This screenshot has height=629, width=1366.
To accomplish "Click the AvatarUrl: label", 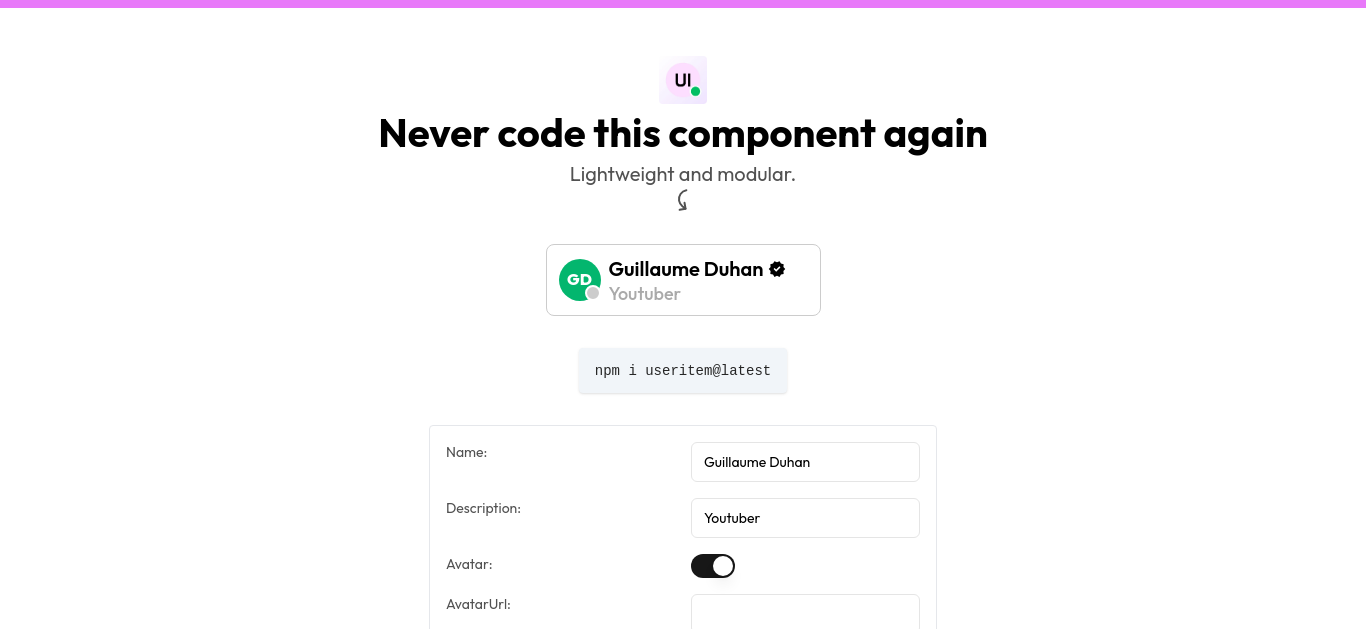I will pyautogui.click(x=478, y=604).
